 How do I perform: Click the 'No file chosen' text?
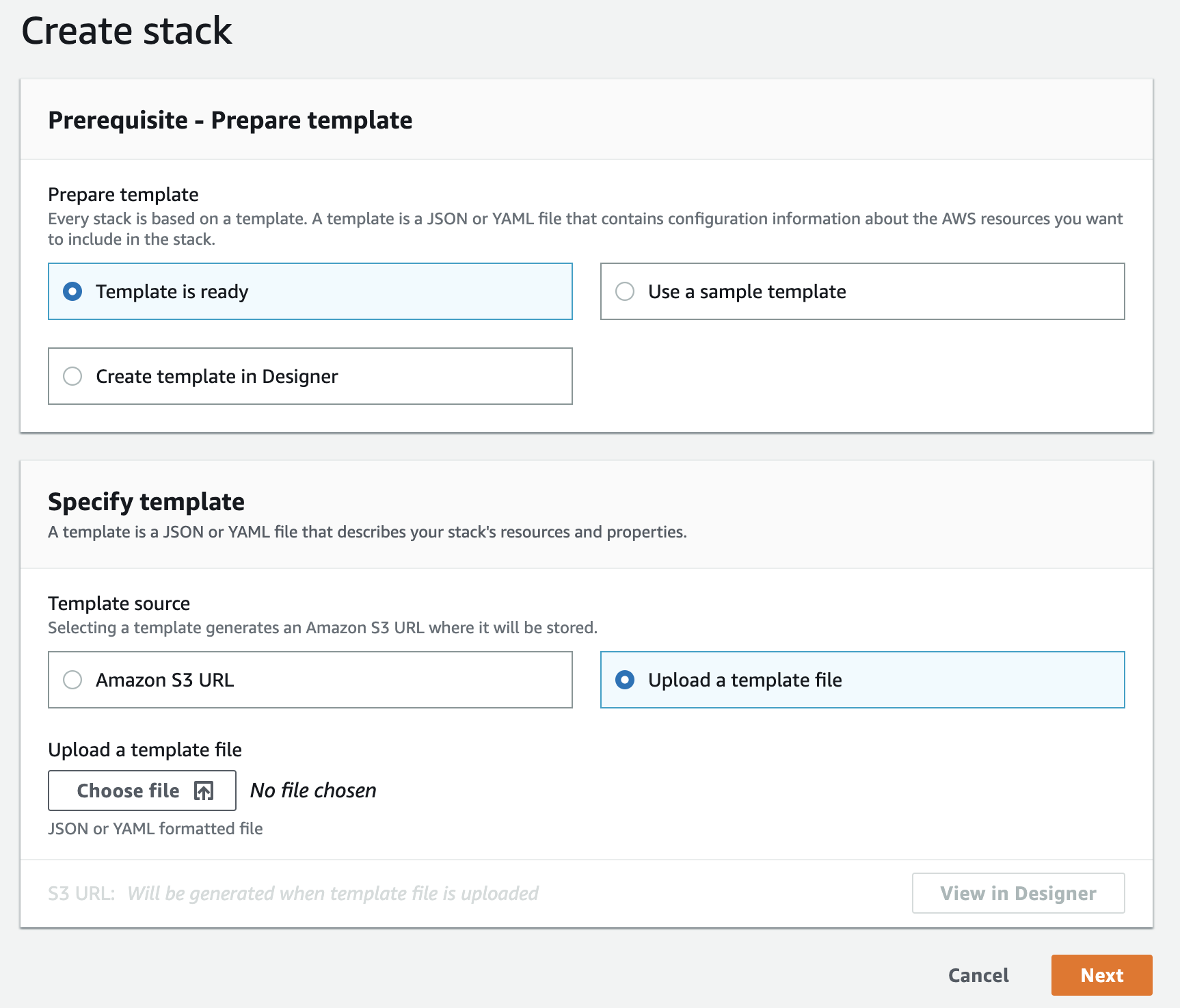tap(313, 791)
